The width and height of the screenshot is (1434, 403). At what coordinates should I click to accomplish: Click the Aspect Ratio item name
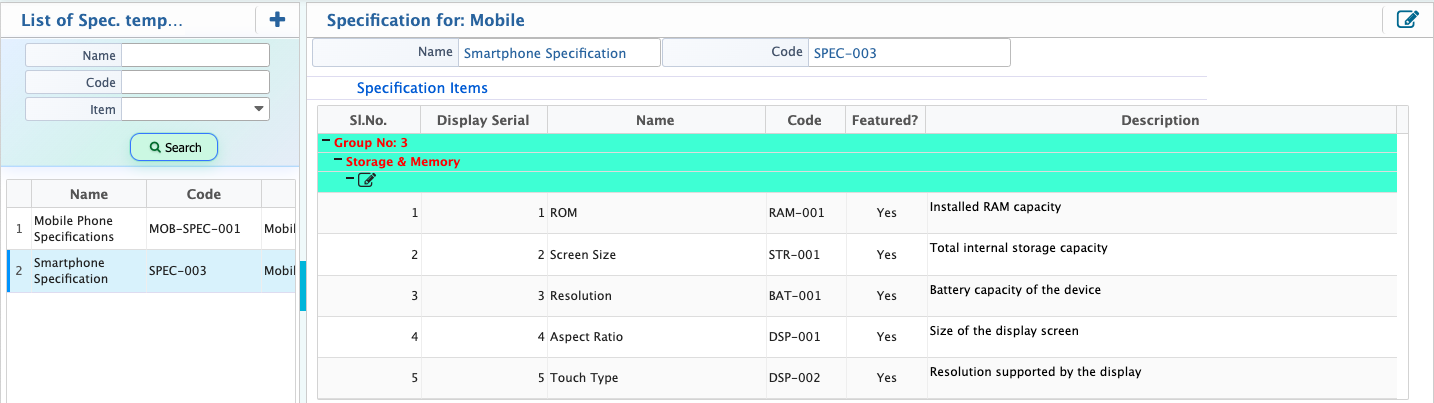[586, 337]
